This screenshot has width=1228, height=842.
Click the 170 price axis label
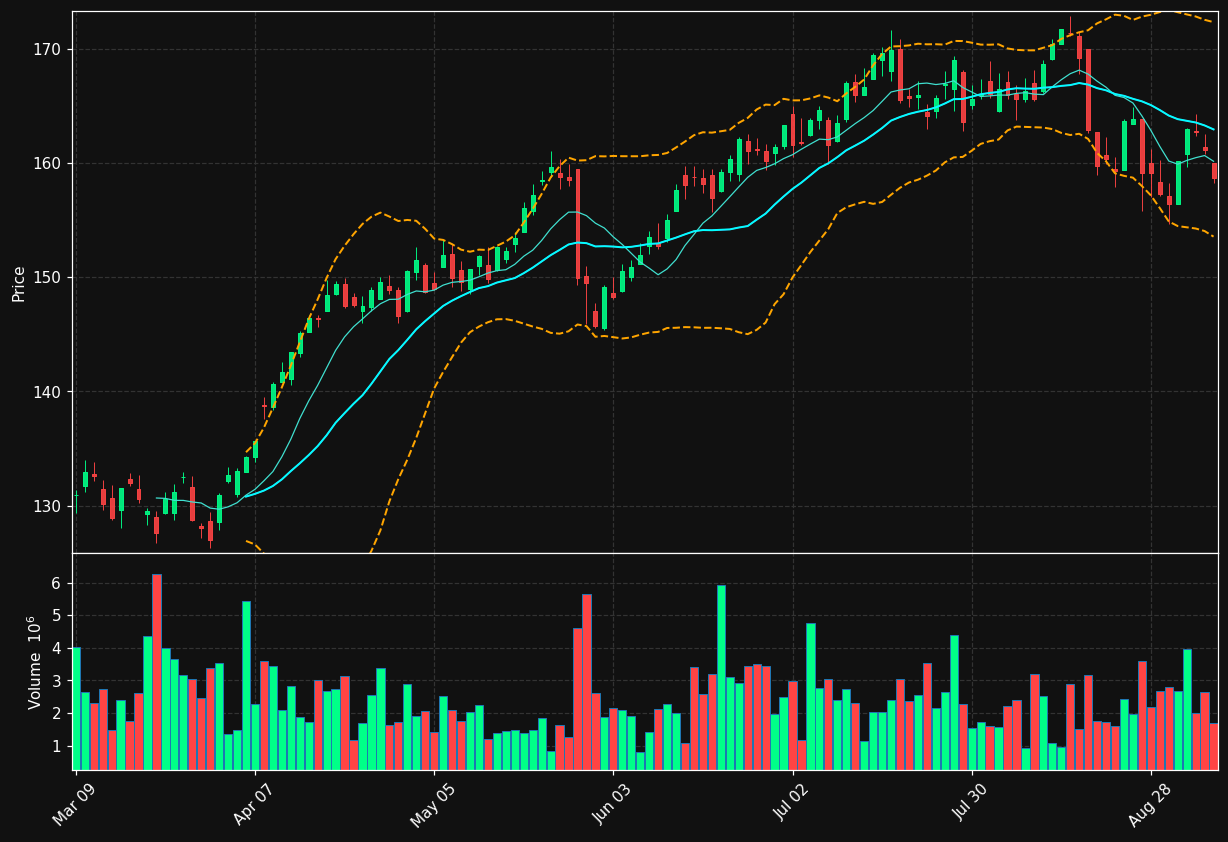tap(48, 49)
